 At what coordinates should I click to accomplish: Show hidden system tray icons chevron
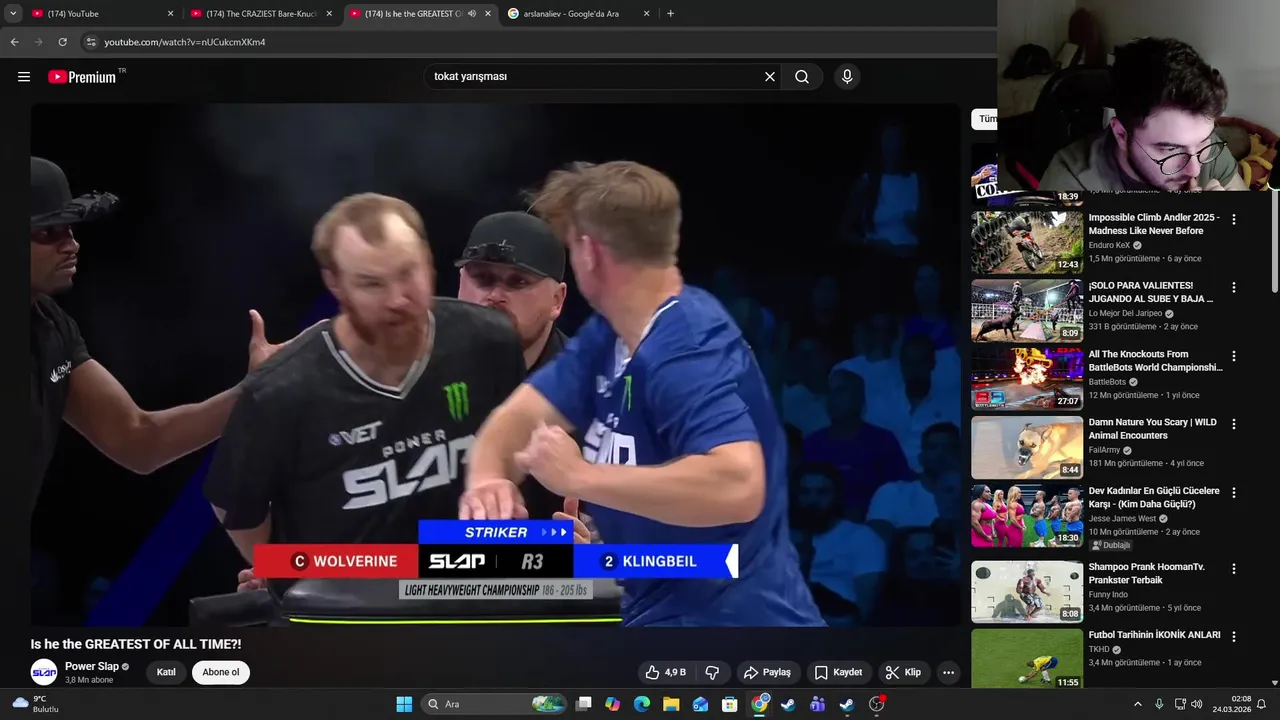click(1137, 704)
